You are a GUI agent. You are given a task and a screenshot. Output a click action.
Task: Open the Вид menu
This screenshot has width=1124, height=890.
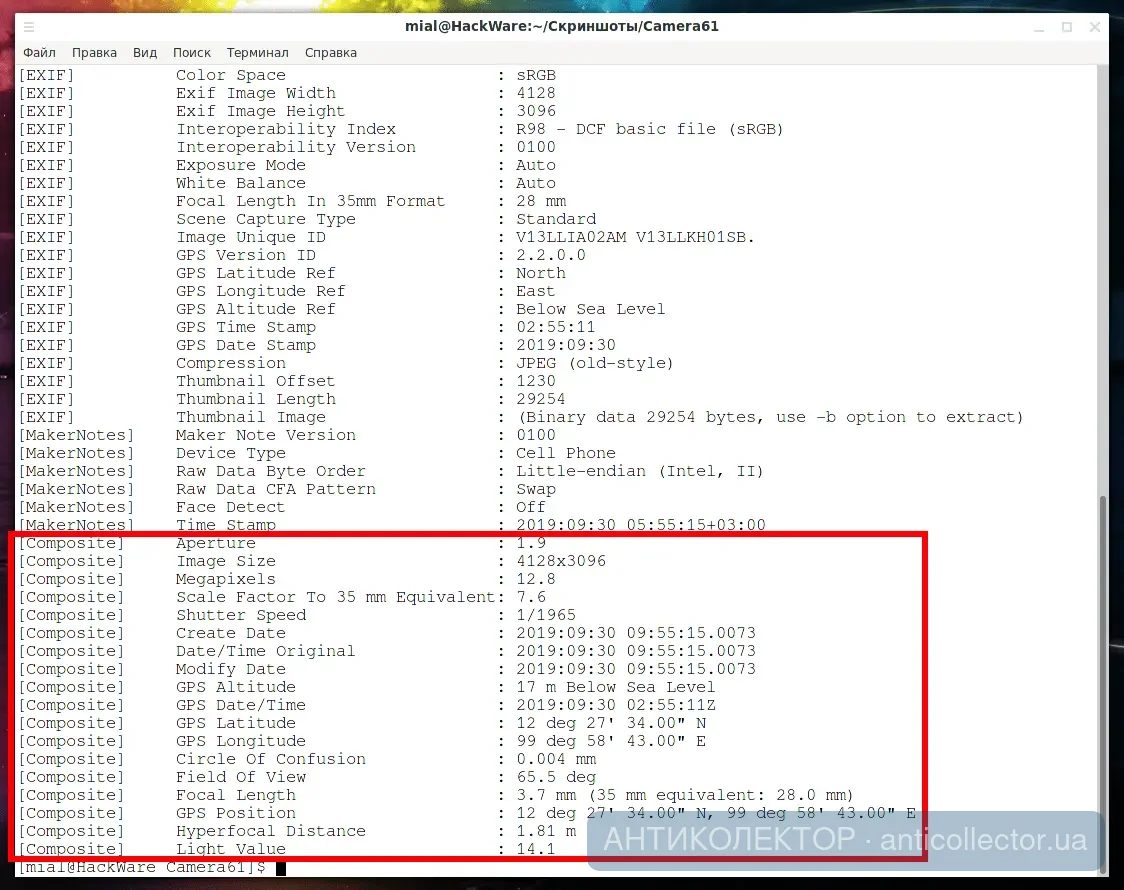click(x=144, y=52)
